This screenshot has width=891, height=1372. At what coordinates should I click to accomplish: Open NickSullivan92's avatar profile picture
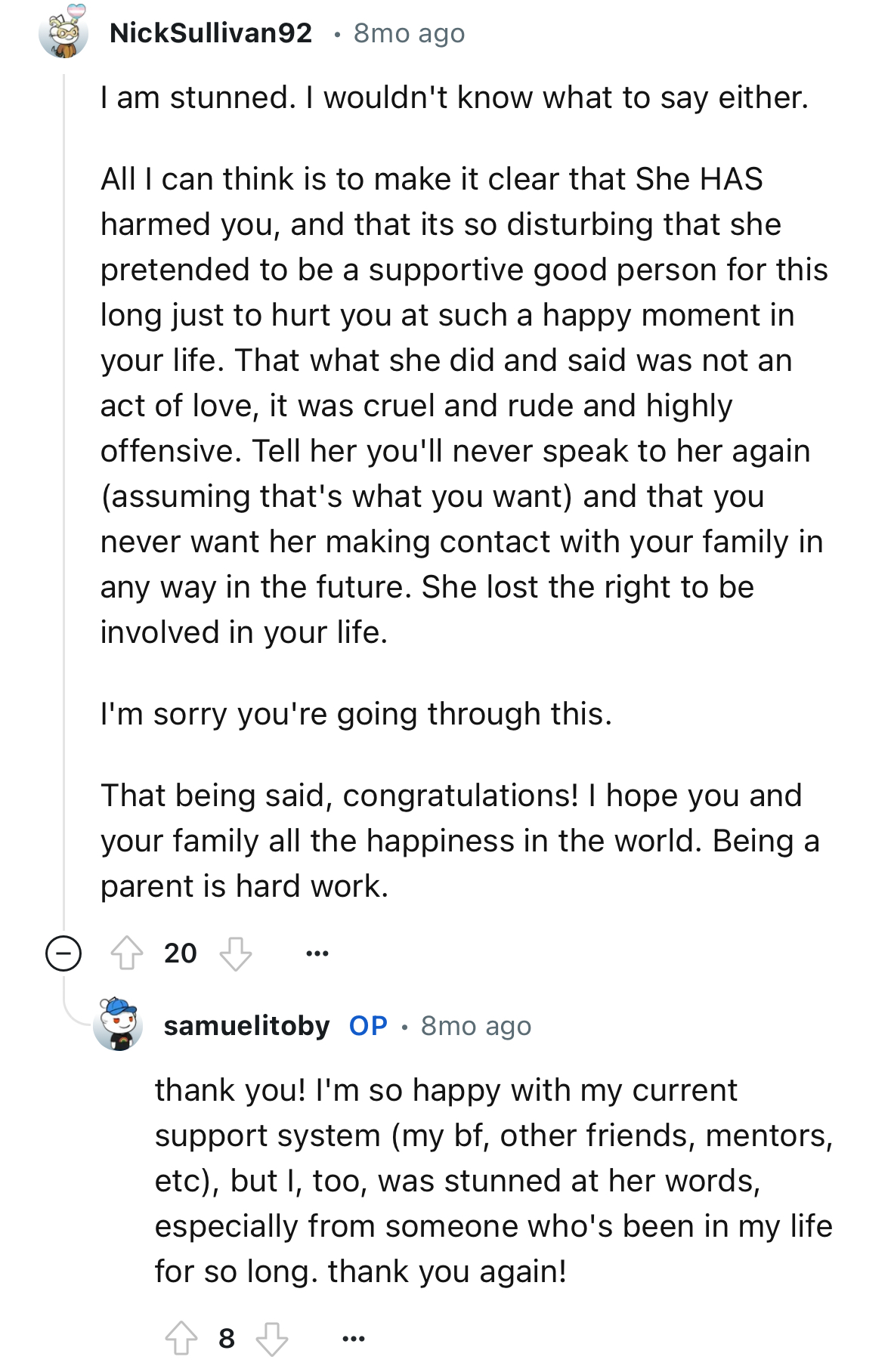(x=63, y=32)
